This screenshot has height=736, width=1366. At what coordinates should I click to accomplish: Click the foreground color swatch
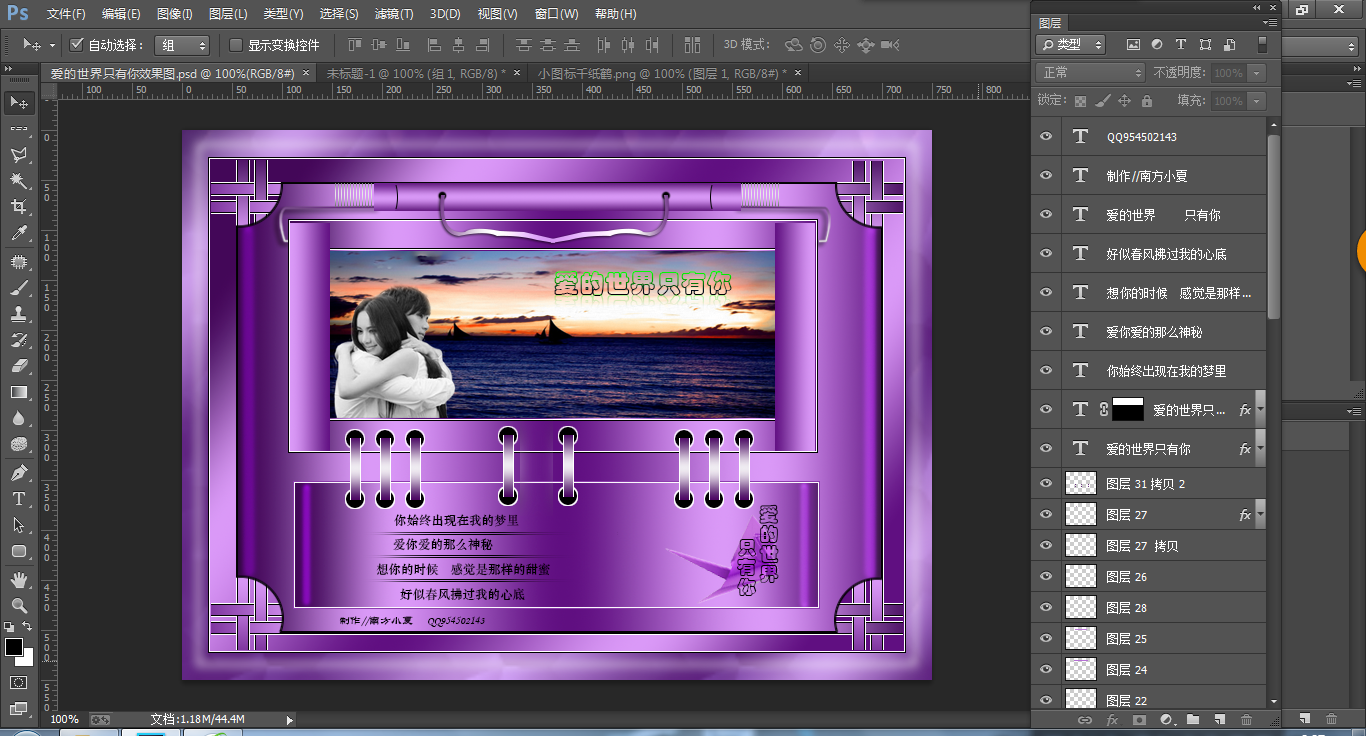[14, 647]
